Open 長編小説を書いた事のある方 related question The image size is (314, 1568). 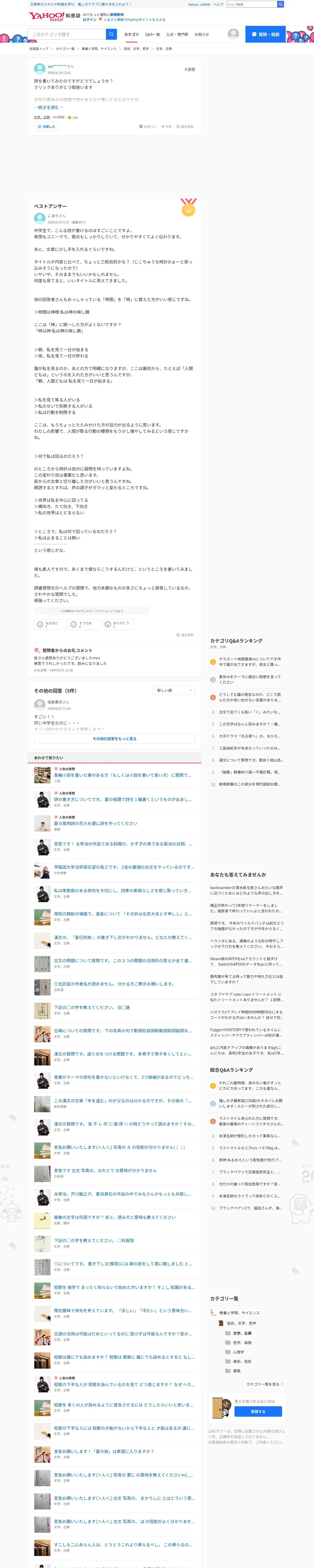pyautogui.click(x=122, y=775)
